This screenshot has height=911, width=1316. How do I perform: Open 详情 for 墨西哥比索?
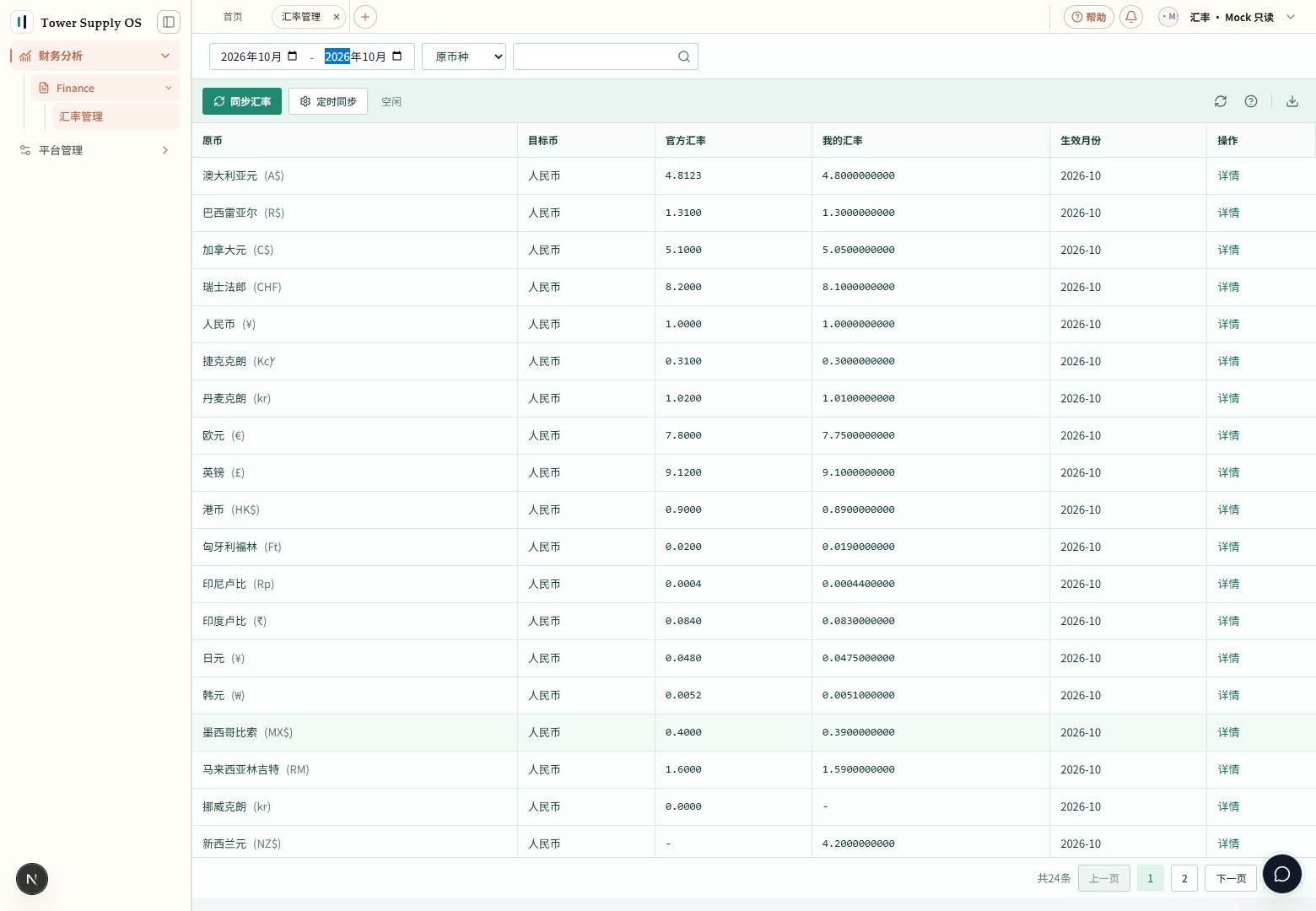coord(1228,732)
